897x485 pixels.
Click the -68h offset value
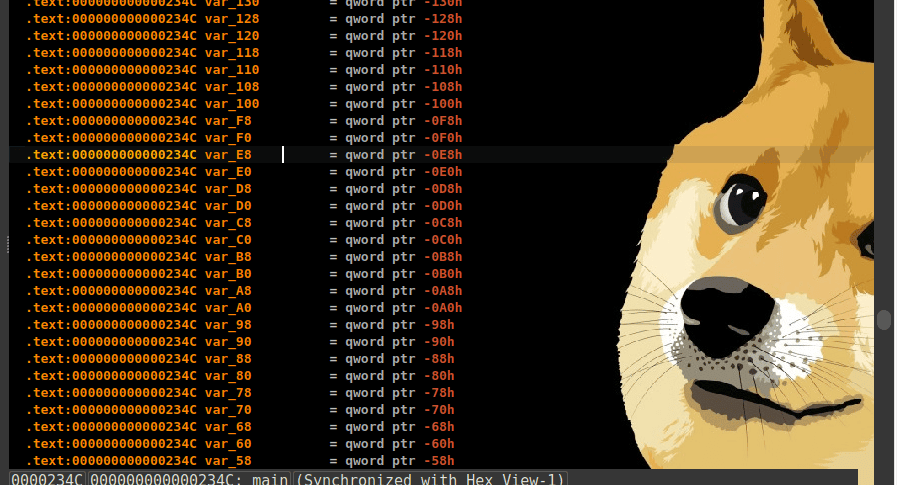click(439, 427)
